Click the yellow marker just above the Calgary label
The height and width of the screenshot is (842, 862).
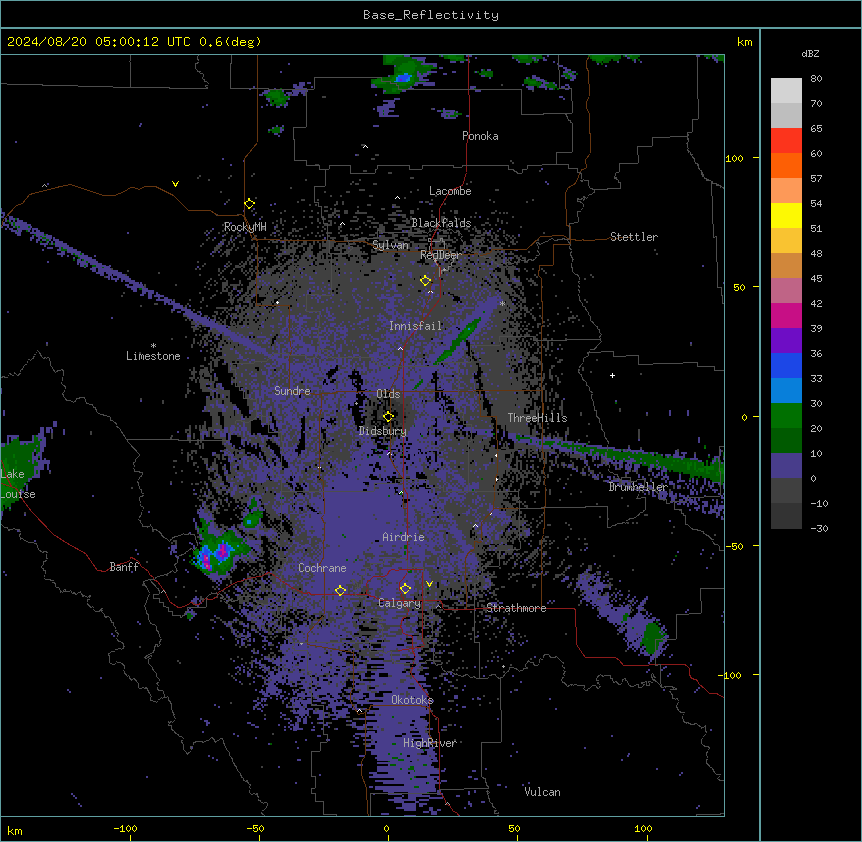point(406,589)
